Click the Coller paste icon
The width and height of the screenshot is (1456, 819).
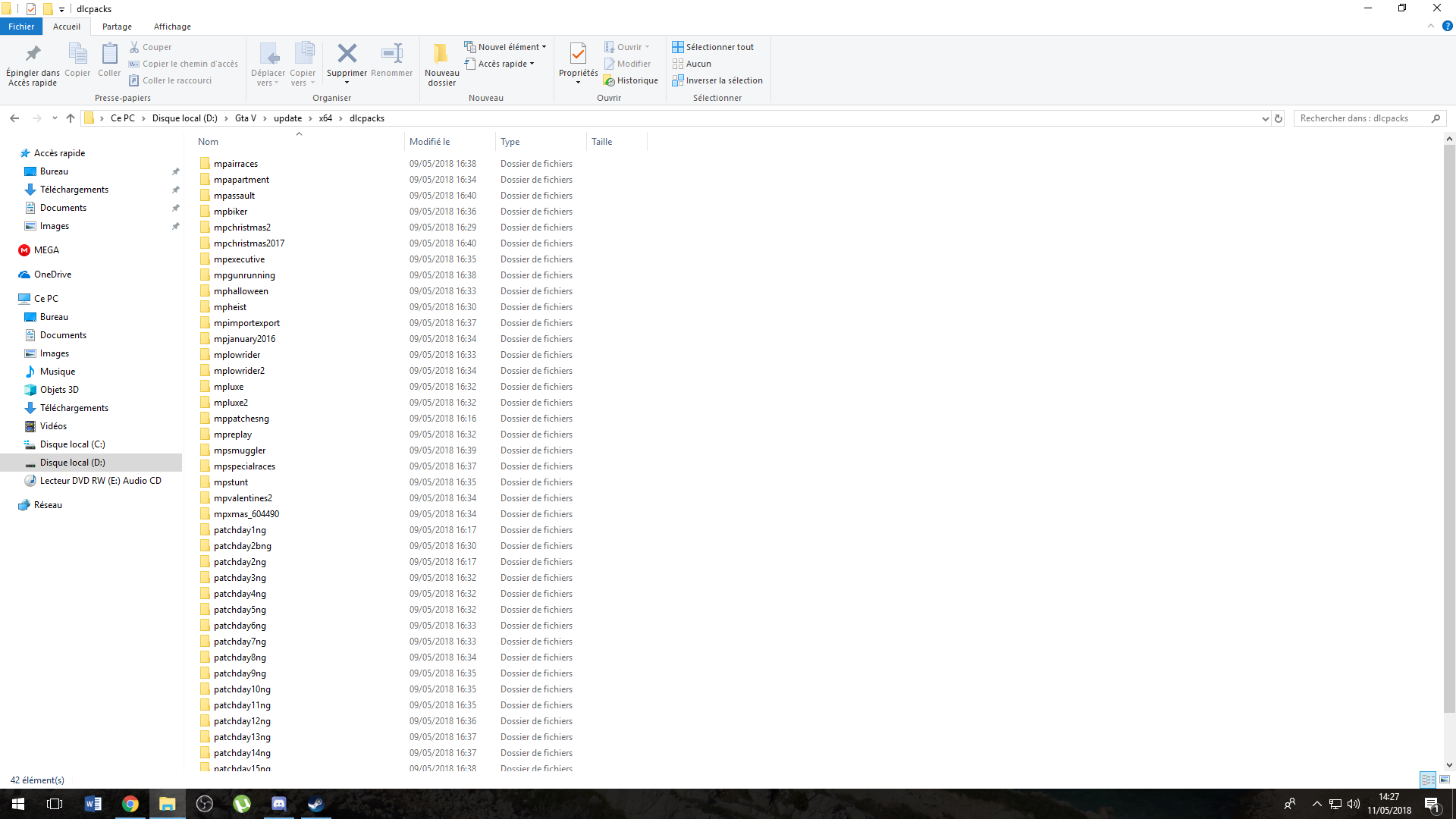(109, 60)
